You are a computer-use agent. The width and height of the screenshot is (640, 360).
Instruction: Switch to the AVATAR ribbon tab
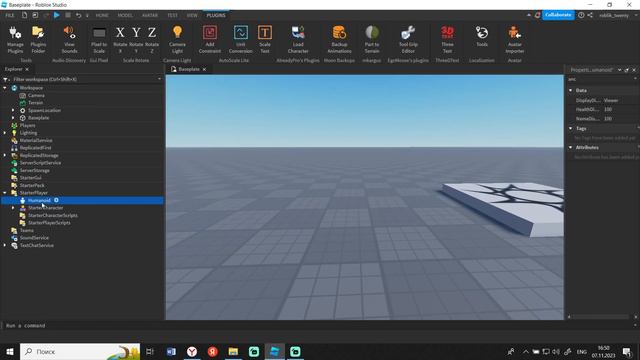(150, 16)
